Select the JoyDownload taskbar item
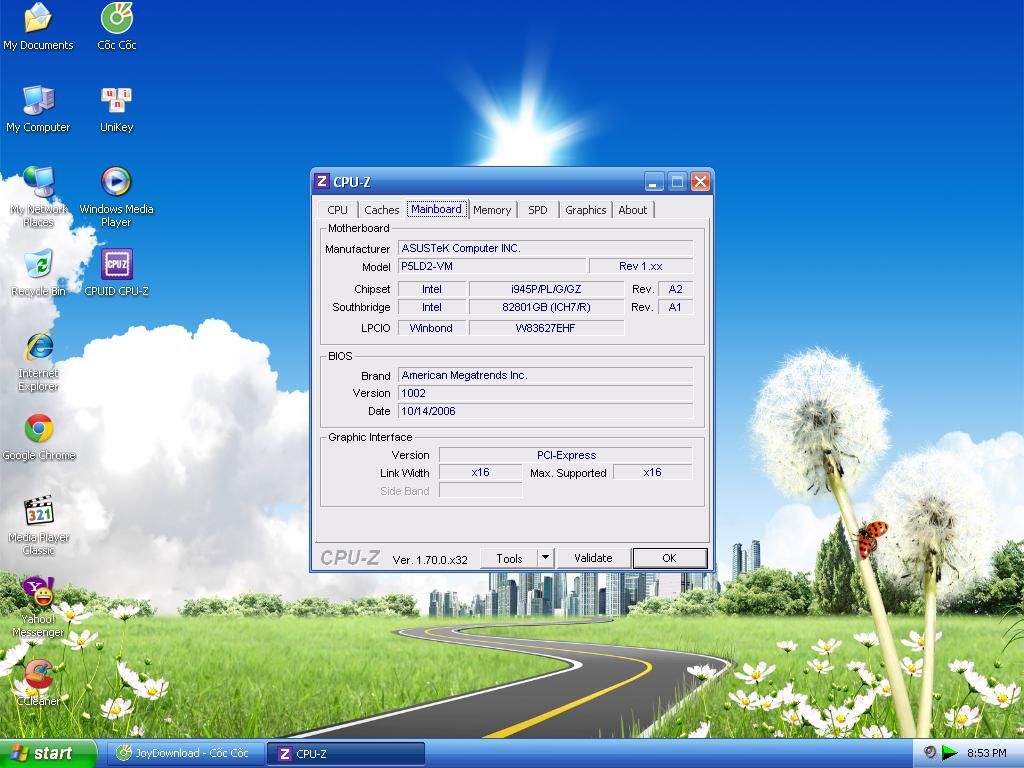This screenshot has height=768, width=1024. pyautogui.click(x=184, y=753)
